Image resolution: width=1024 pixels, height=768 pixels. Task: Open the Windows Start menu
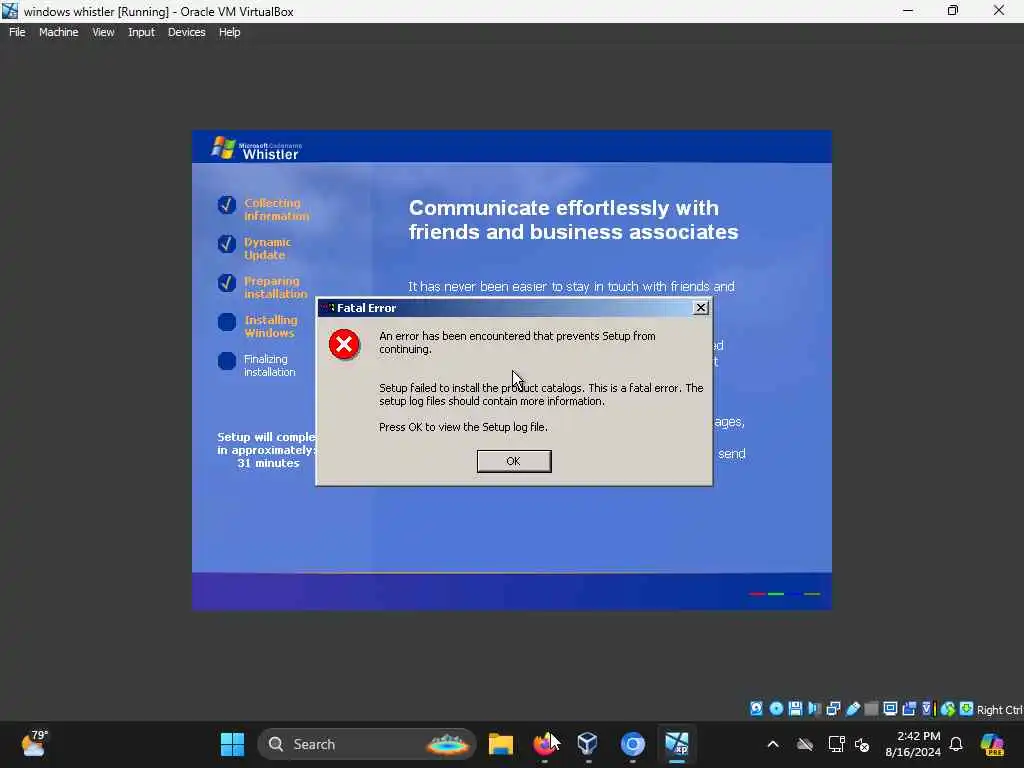click(x=232, y=744)
